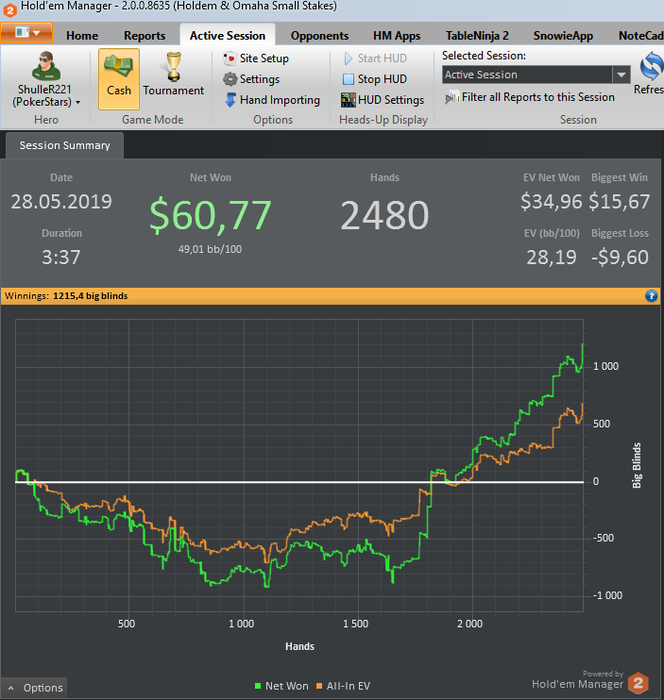Open the NoteCaddy tab
664x700 pixels.
point(640,36)
